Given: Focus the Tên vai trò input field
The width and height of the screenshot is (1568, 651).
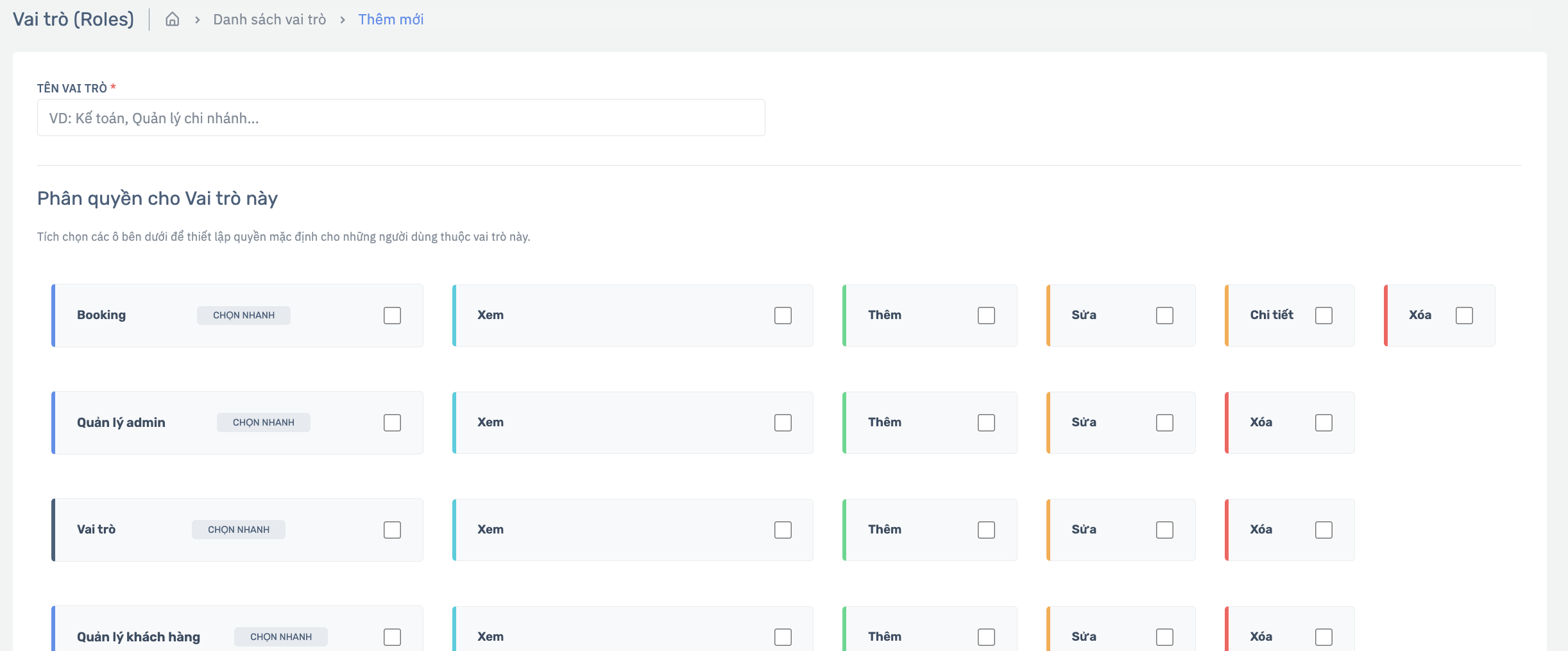Looking at the screenshot, I should tap(401, 117).
